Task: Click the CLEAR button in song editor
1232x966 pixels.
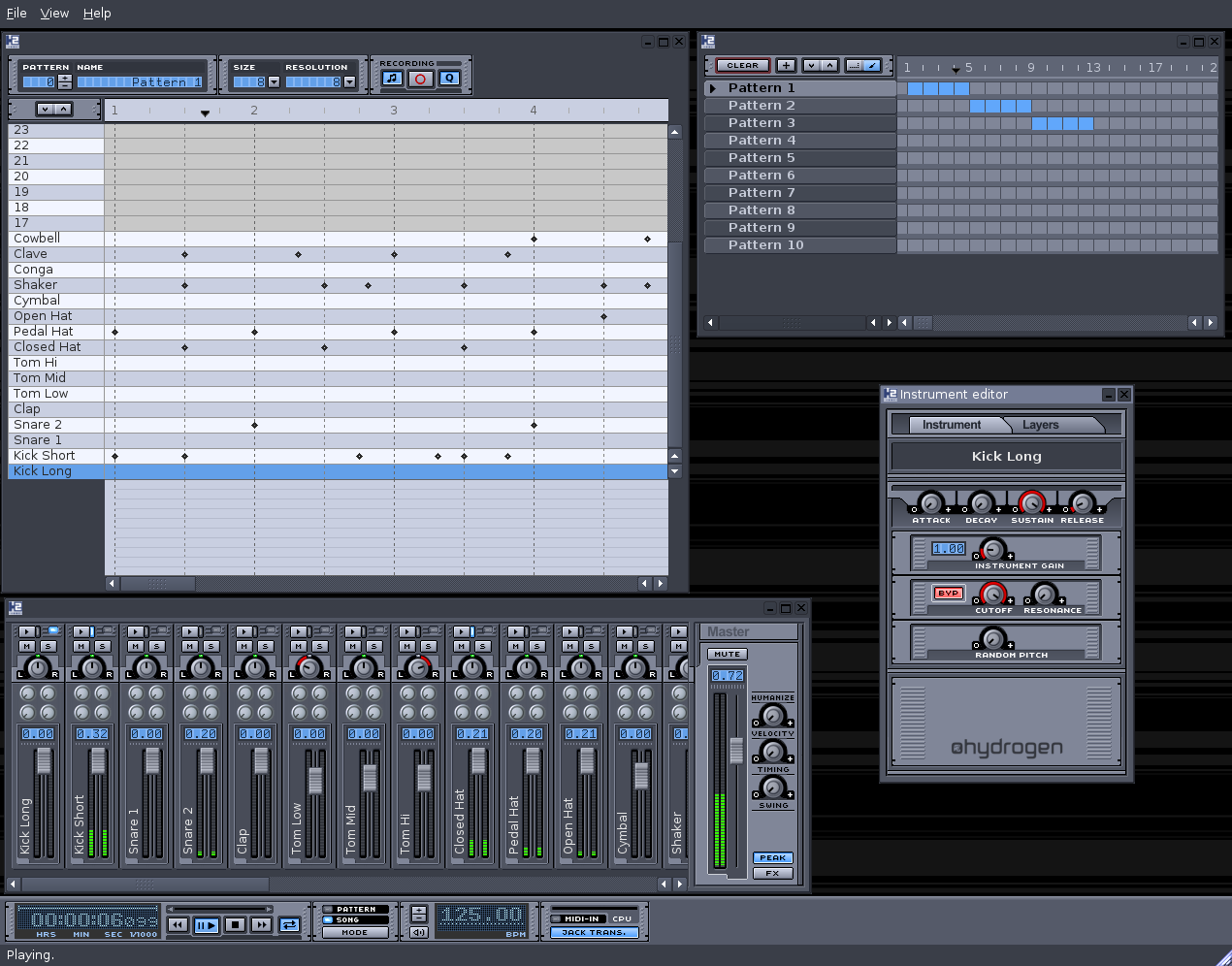Action: coord(742,66)
